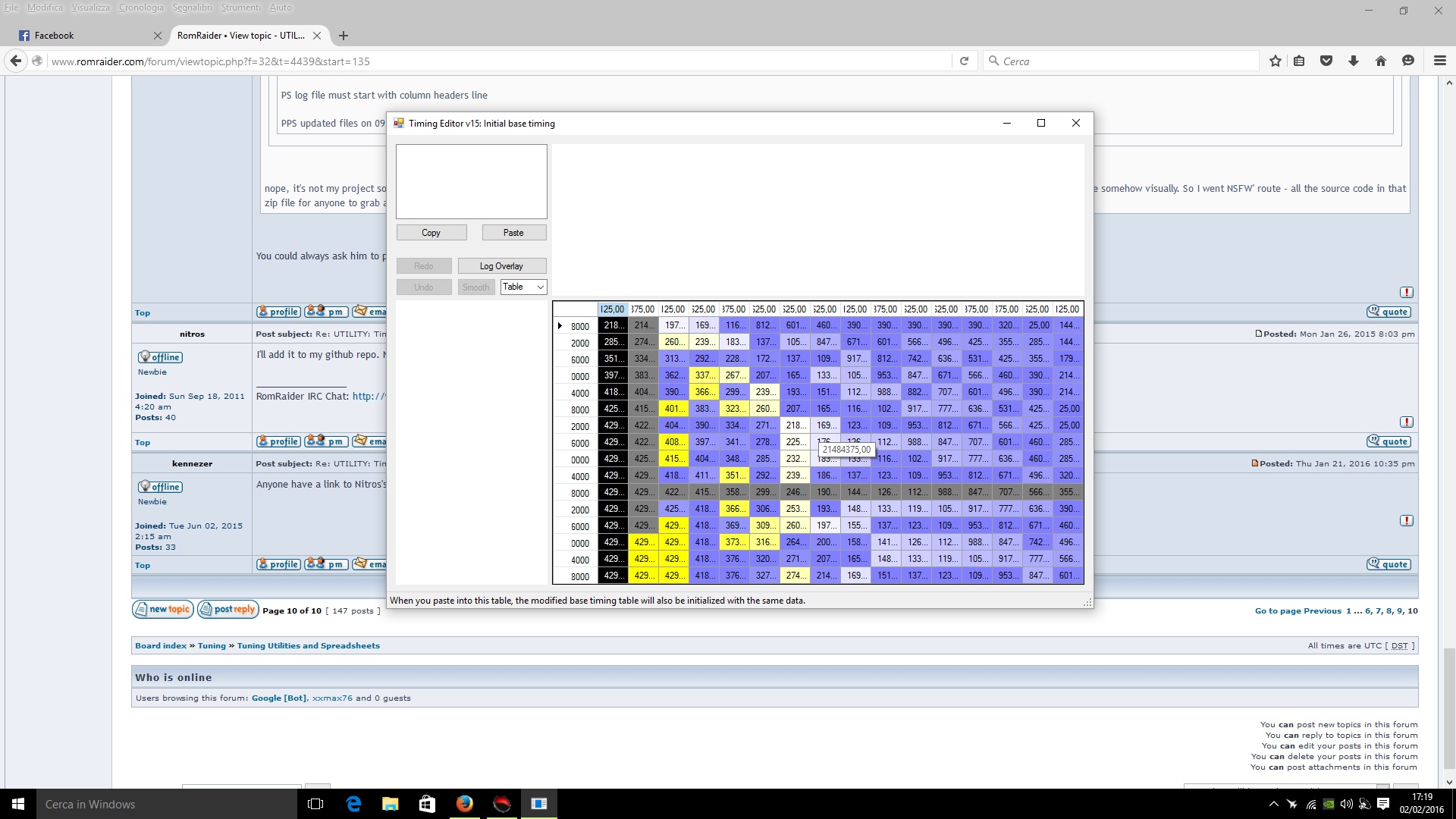Click the Firefox back arrow button

coord(16,61)
